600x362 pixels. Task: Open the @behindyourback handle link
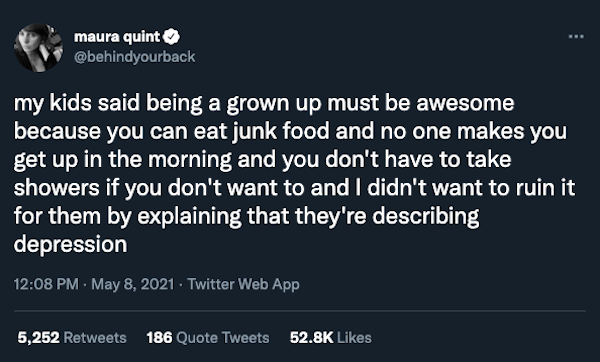point(134,57)
